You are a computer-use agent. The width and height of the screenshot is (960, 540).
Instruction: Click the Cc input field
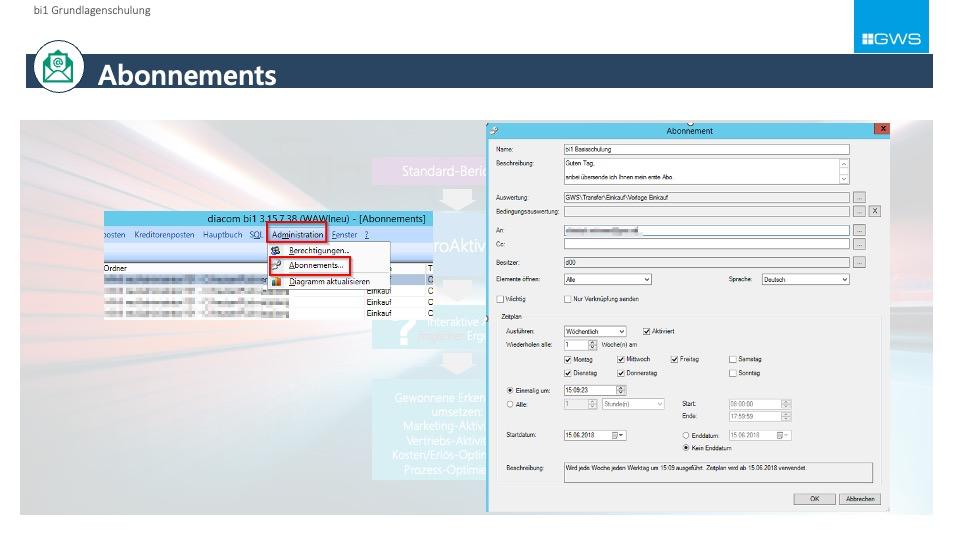point(707,244)
